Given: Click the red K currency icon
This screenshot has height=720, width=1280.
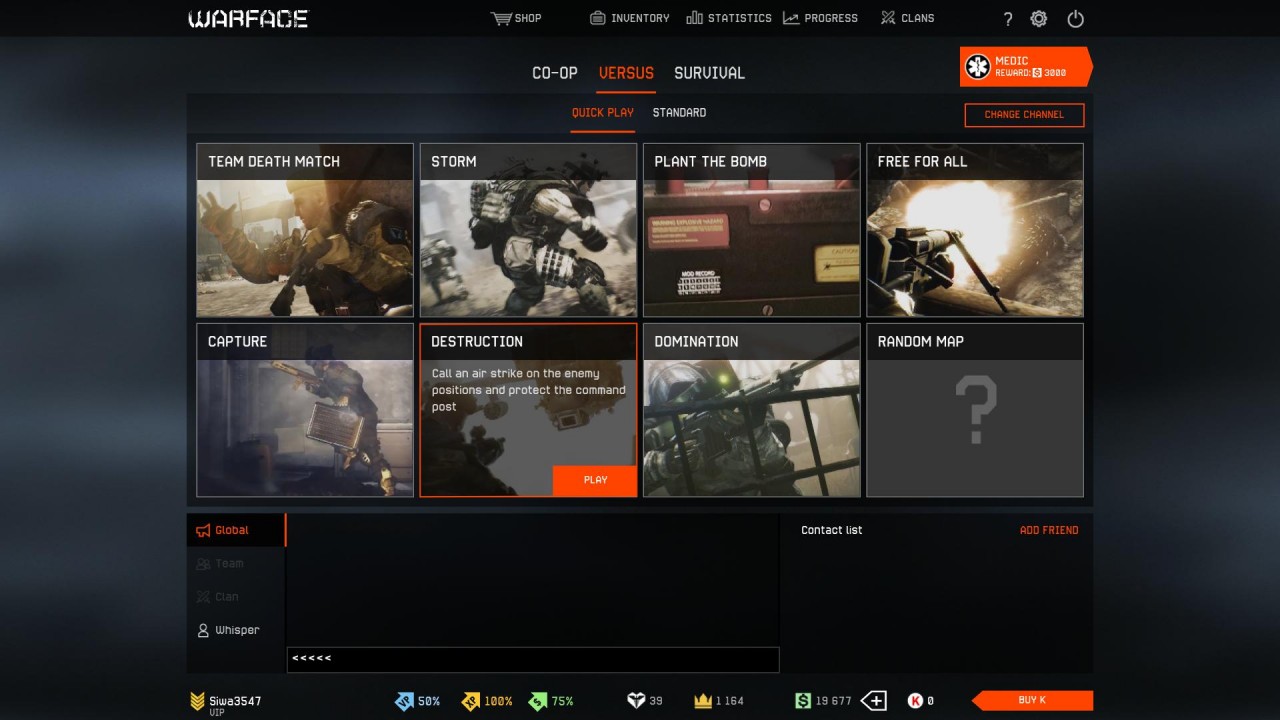Looking at the screenshot, I should 915,701.
